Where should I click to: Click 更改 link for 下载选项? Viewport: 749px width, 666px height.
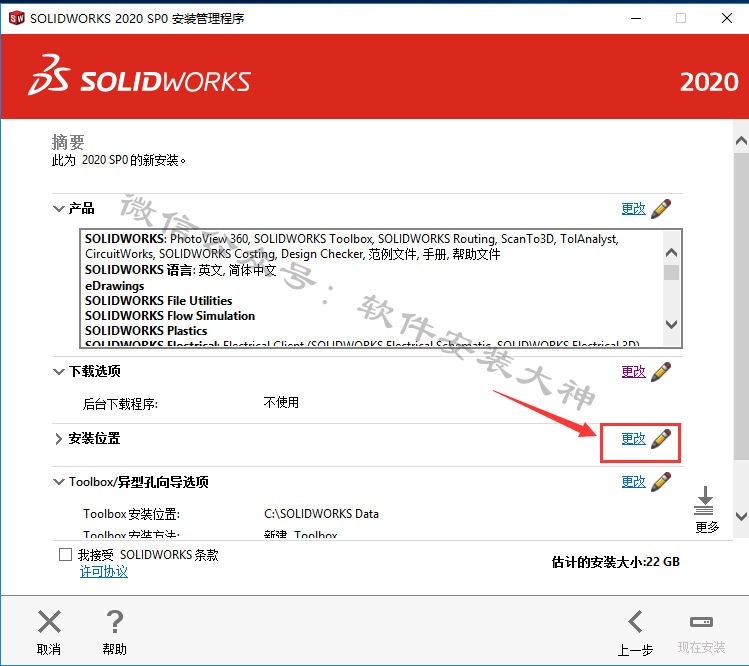pyautogui.click(x=633, y=372)
